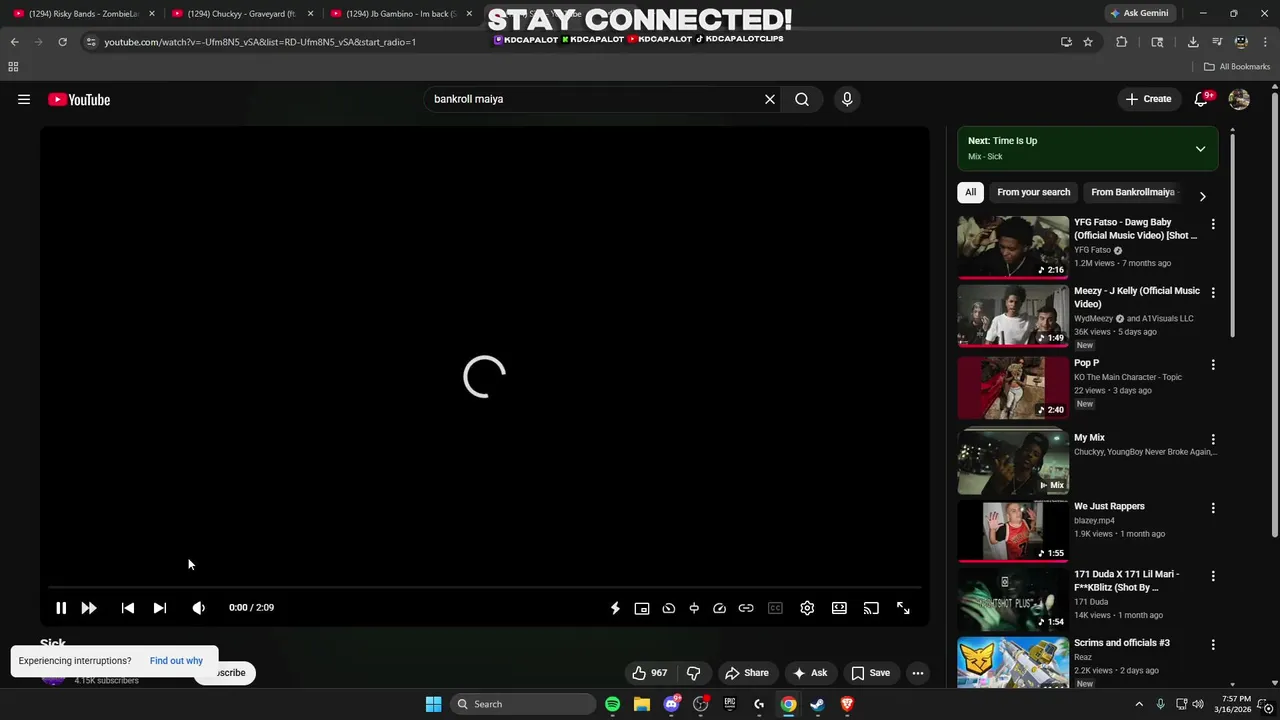The image size is (1280, 720).
Task: Open the YouTube guide hamburger menu
Action: pos(24,99)
